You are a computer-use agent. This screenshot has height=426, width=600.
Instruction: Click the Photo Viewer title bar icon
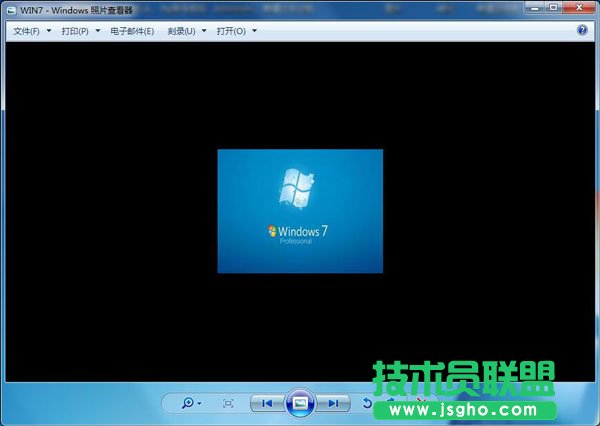[11, 10]
